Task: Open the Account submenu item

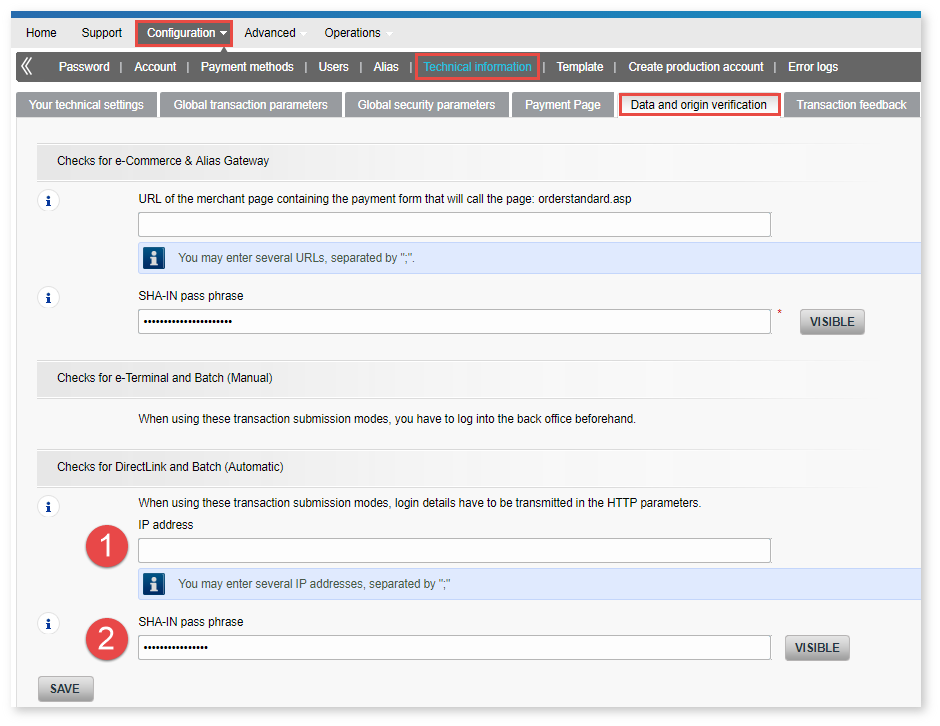Action: (x=155, y=67)
